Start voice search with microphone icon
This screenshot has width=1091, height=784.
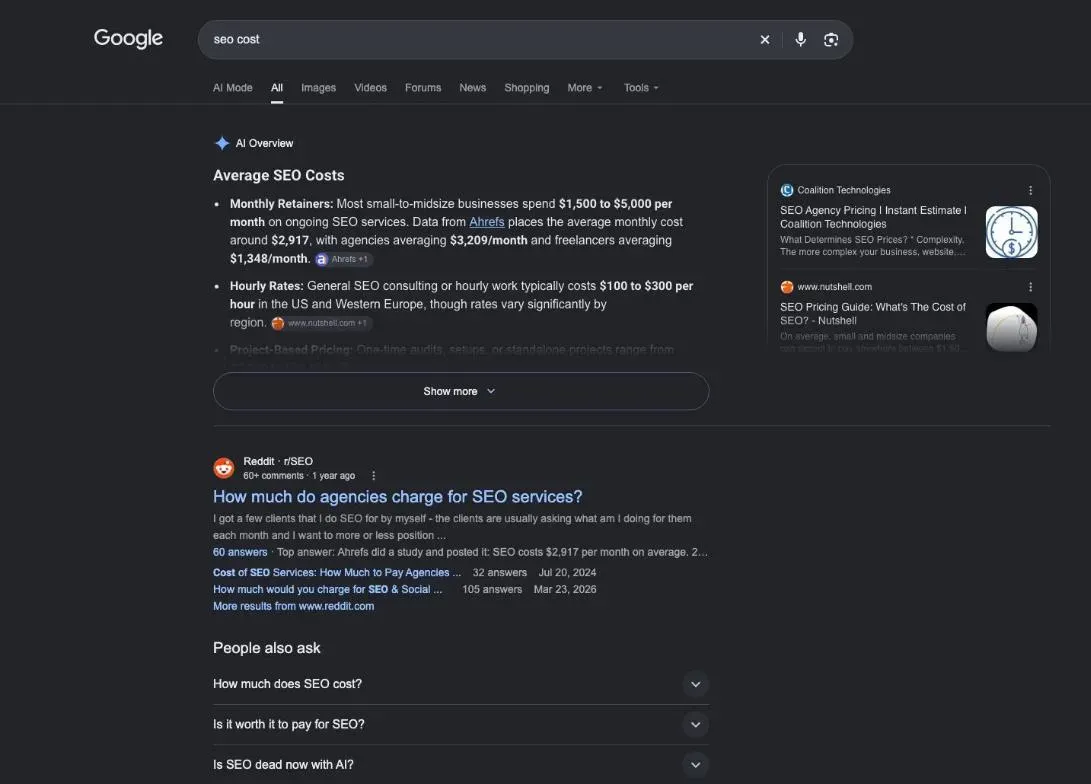pyautogui.click(x=800, y=40)
